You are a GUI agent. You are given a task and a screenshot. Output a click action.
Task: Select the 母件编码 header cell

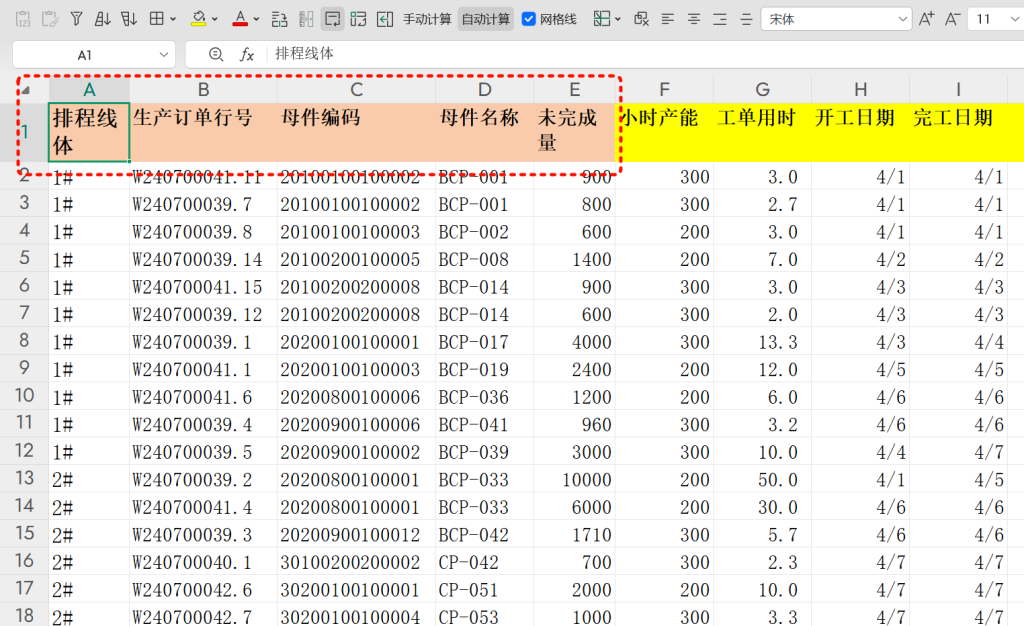(x=356, y=132)
